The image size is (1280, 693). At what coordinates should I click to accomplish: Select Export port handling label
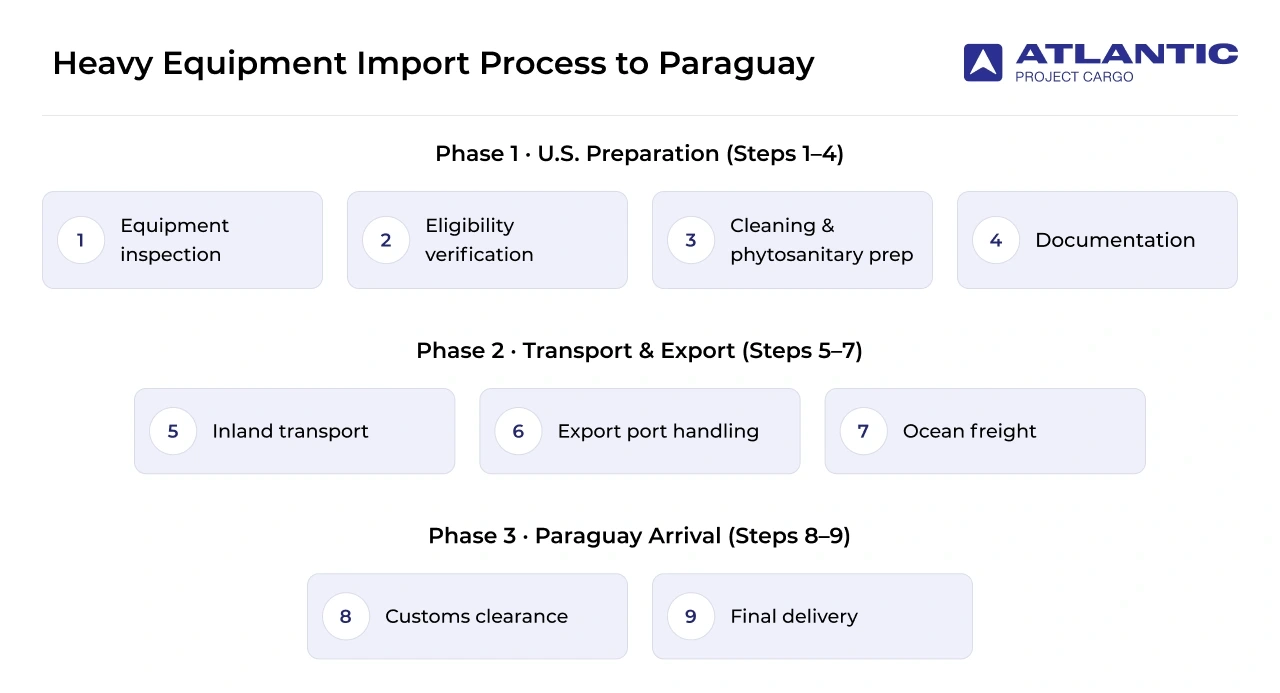[x=658, y=431]
